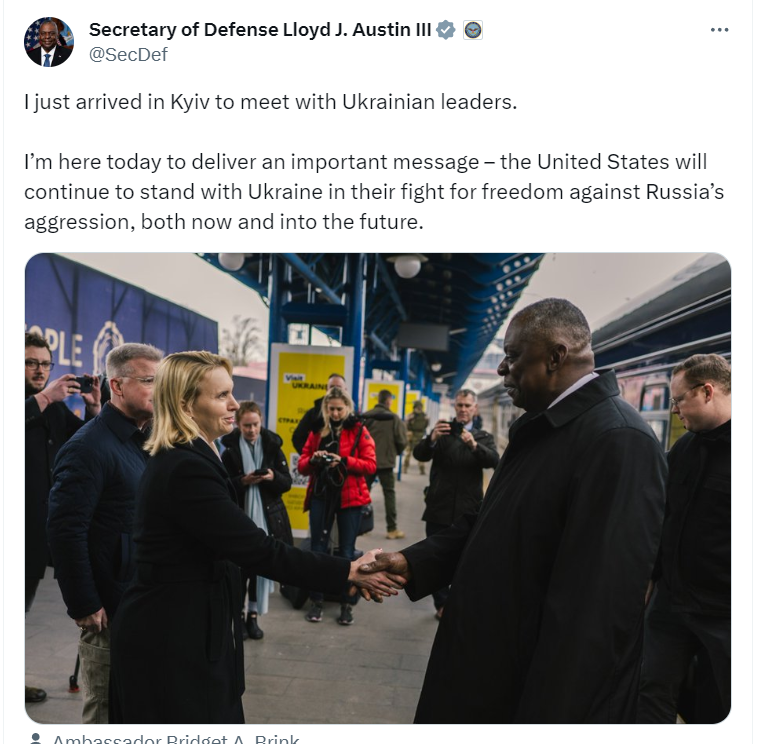
Task: Click the tagged person icon below photo
Action: [35, 739]
